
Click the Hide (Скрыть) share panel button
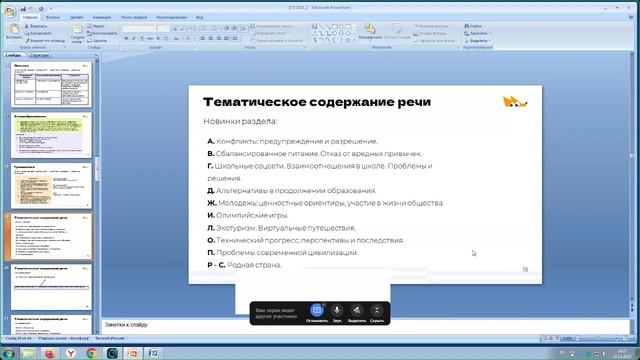[377, 313]
